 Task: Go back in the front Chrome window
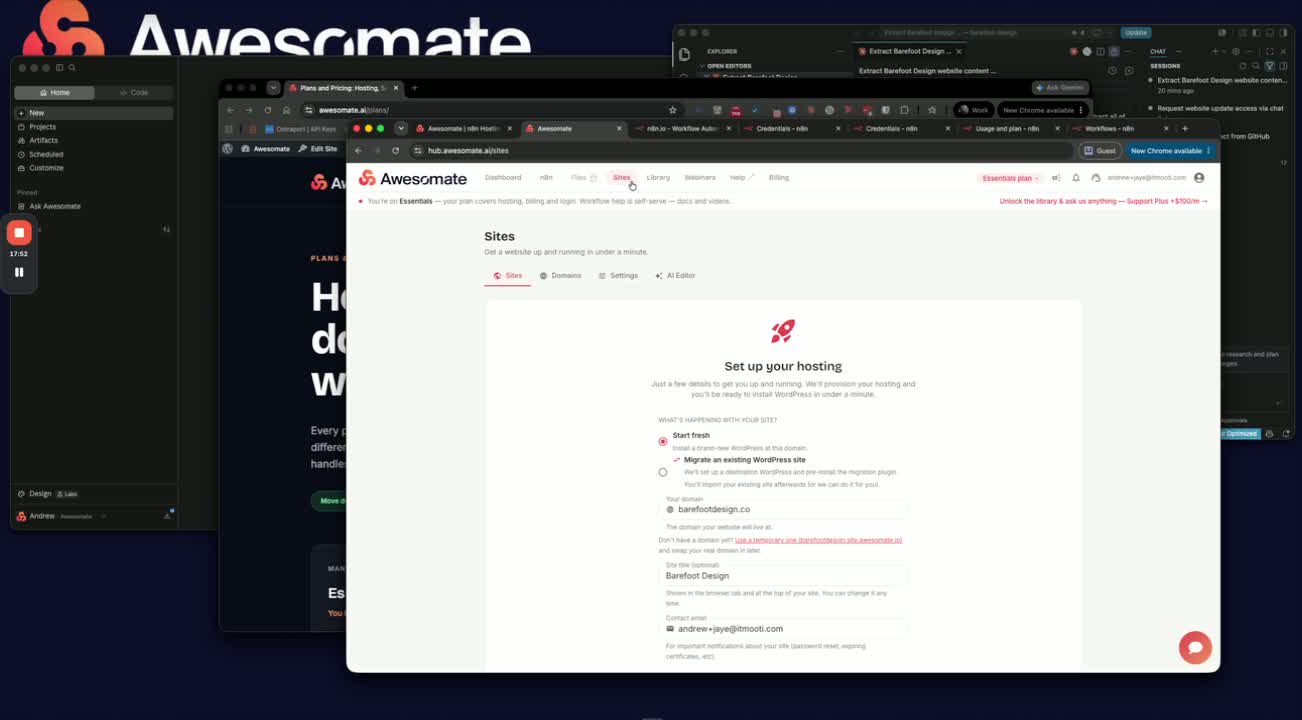358,151
